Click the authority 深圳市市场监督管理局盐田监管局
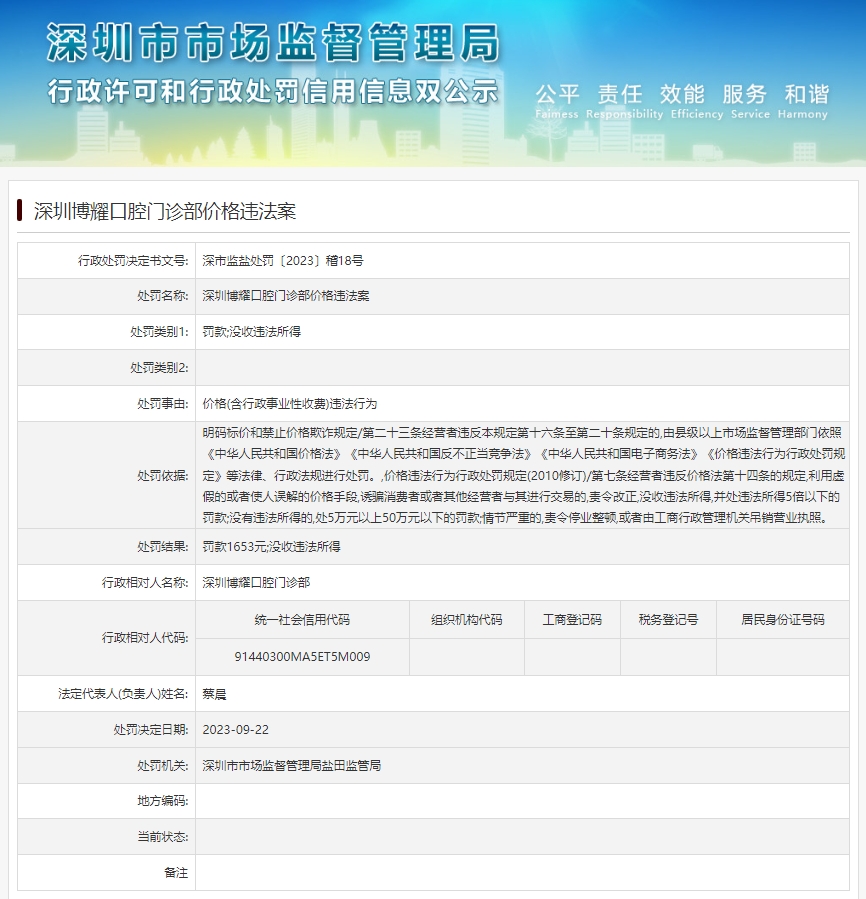The width and height of the screenshot is (866, 899). (x=291, y=766)
